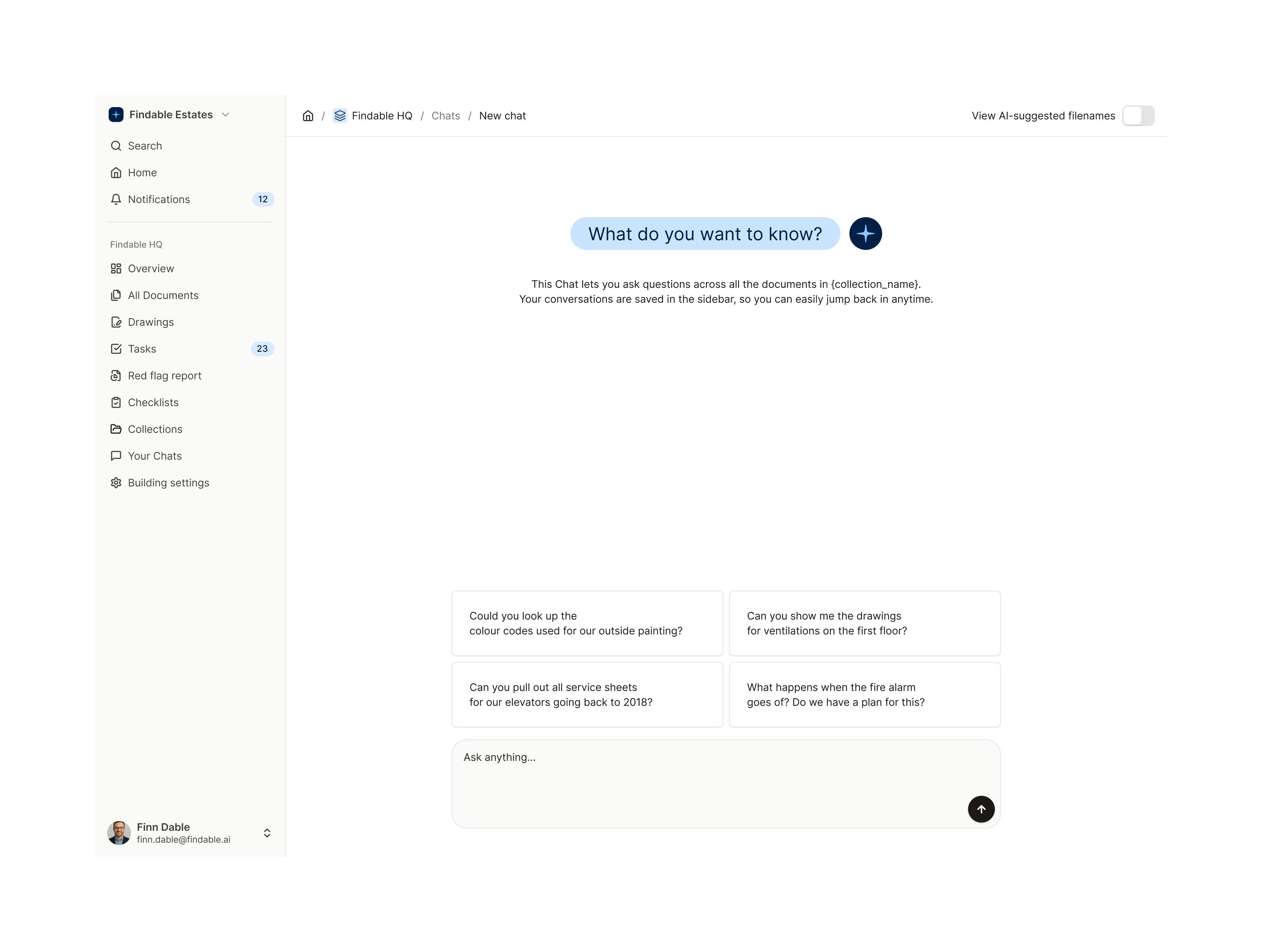Screen dimensions: 1262x952
Task: Click the Red flag report icon
Action: coord(116,376)
